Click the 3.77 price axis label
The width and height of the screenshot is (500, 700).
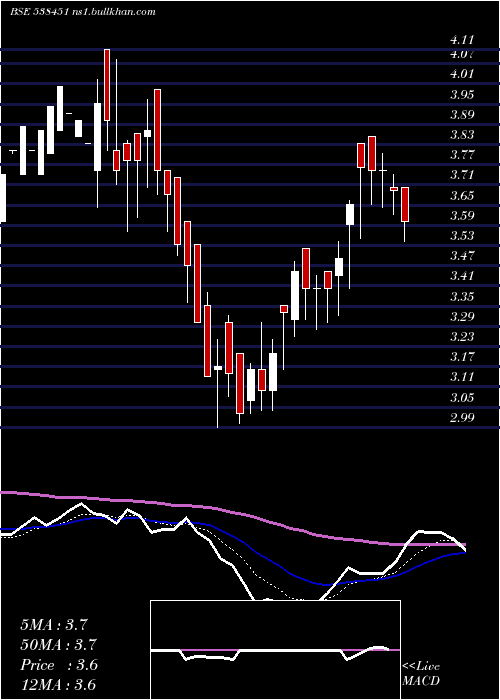click(462, 155)
